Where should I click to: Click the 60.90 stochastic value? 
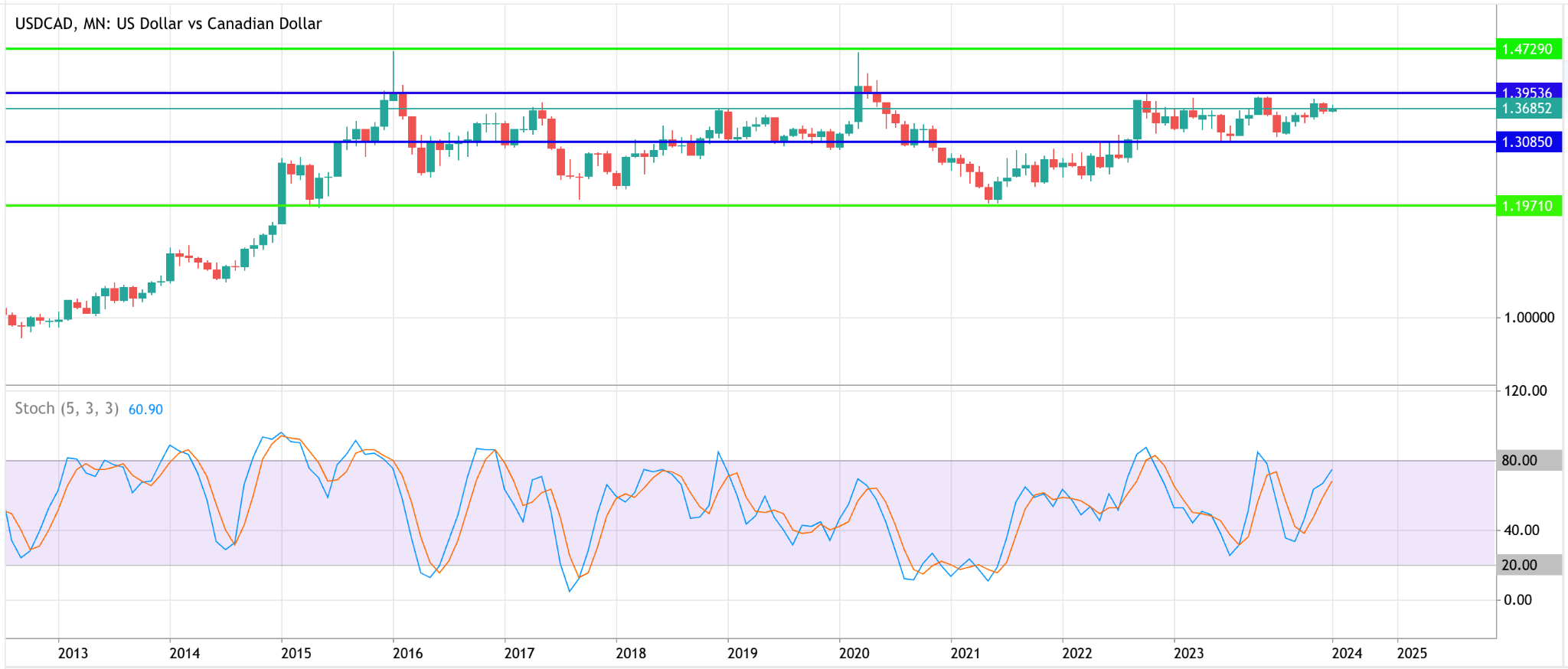point(145,410)
